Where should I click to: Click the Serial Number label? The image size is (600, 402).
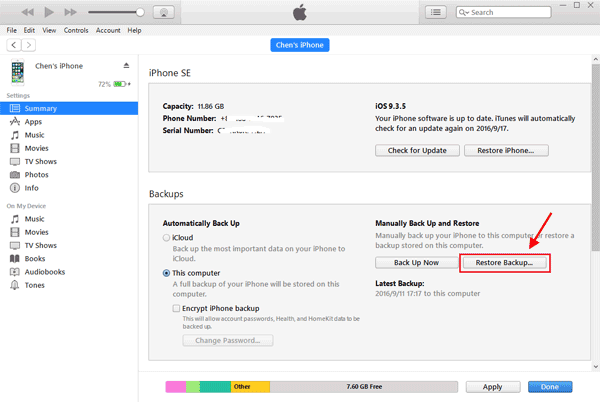[188, 130]
